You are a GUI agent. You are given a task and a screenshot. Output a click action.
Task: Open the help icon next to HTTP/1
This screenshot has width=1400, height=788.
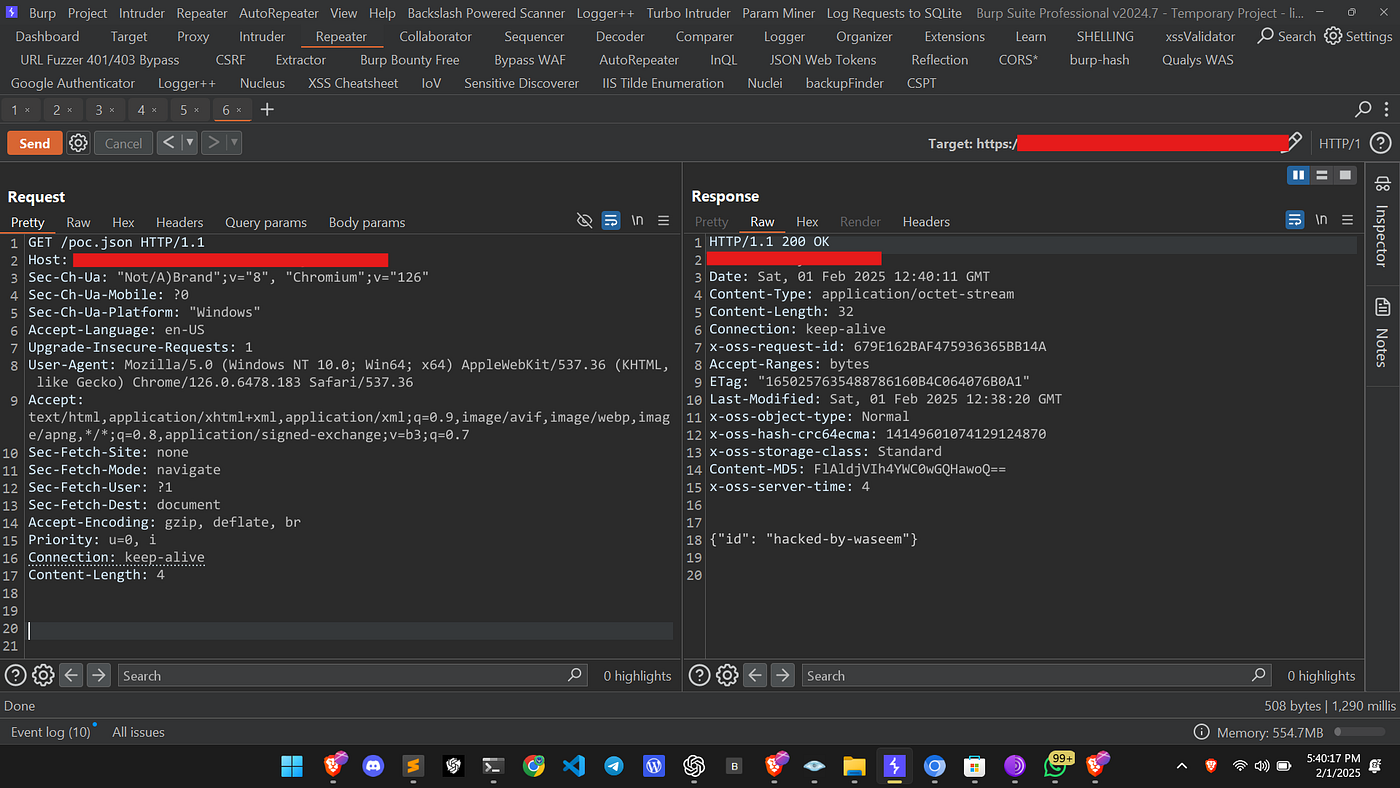click(1380, 143)
